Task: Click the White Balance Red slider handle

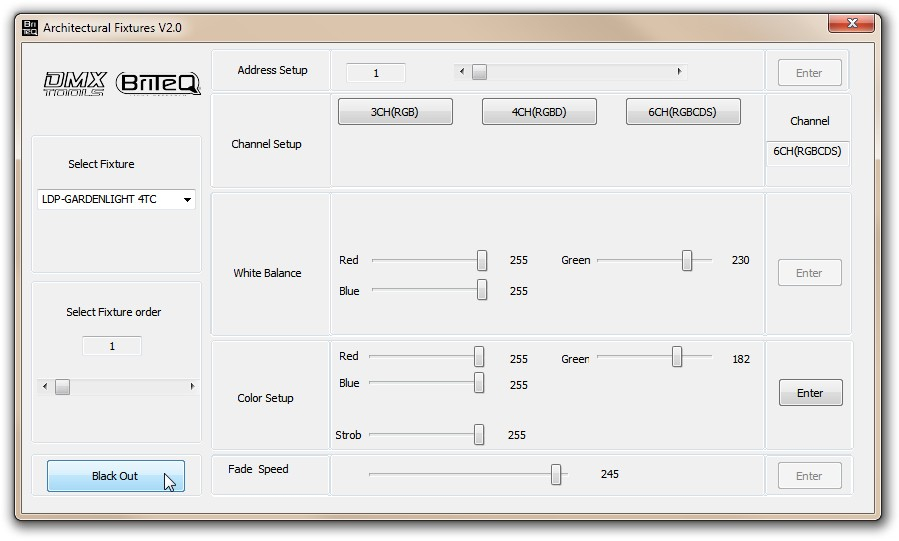Action: point(482,260)
